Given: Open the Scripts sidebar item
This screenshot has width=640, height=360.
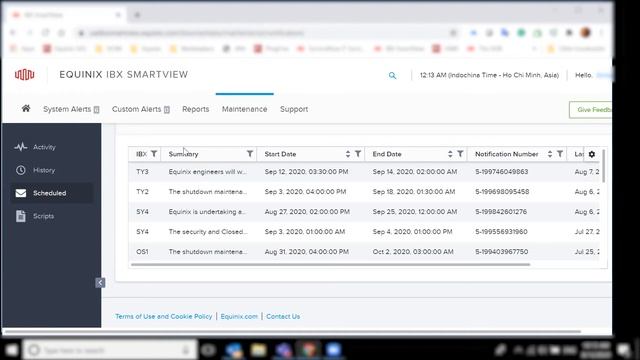Looking at the screenshot, I should click(x=43, y=216).
